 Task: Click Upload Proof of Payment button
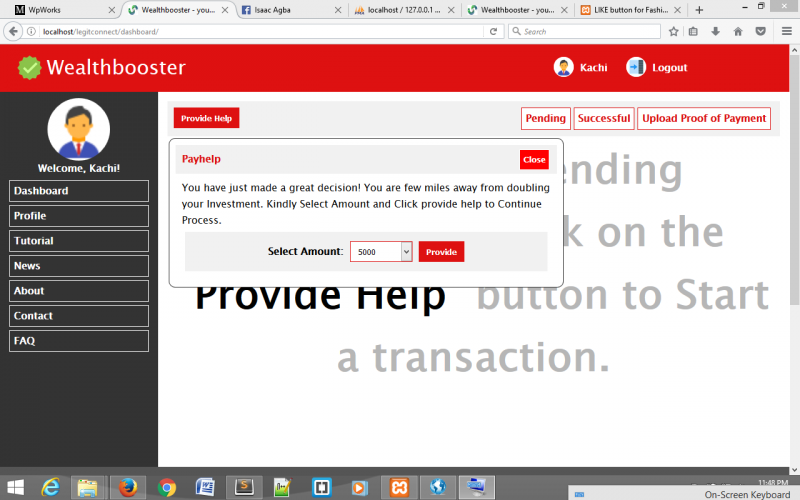pyautogui.click(x=704, y=118)
